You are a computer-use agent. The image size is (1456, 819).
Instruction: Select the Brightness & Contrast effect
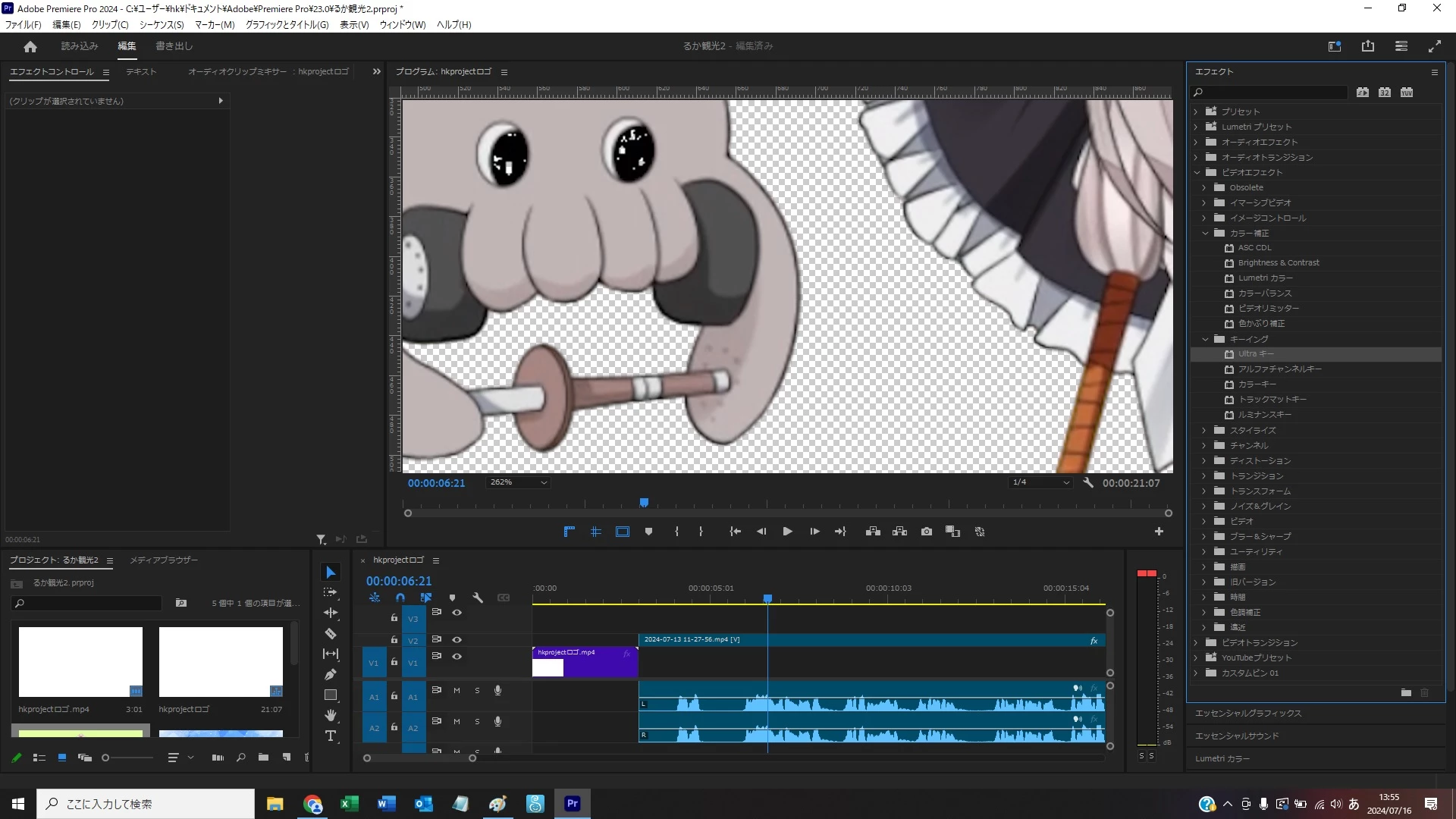[1278, 262]
